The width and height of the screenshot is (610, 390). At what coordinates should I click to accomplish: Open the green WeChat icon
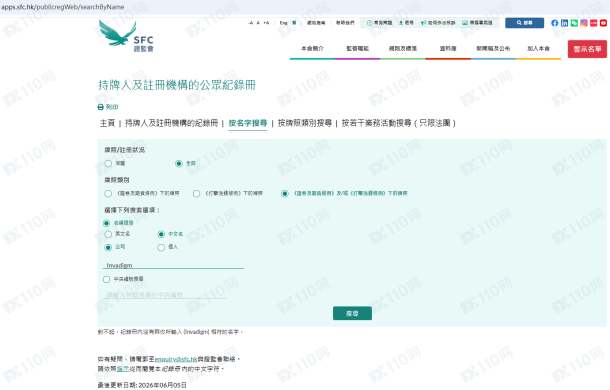point(574,23)
